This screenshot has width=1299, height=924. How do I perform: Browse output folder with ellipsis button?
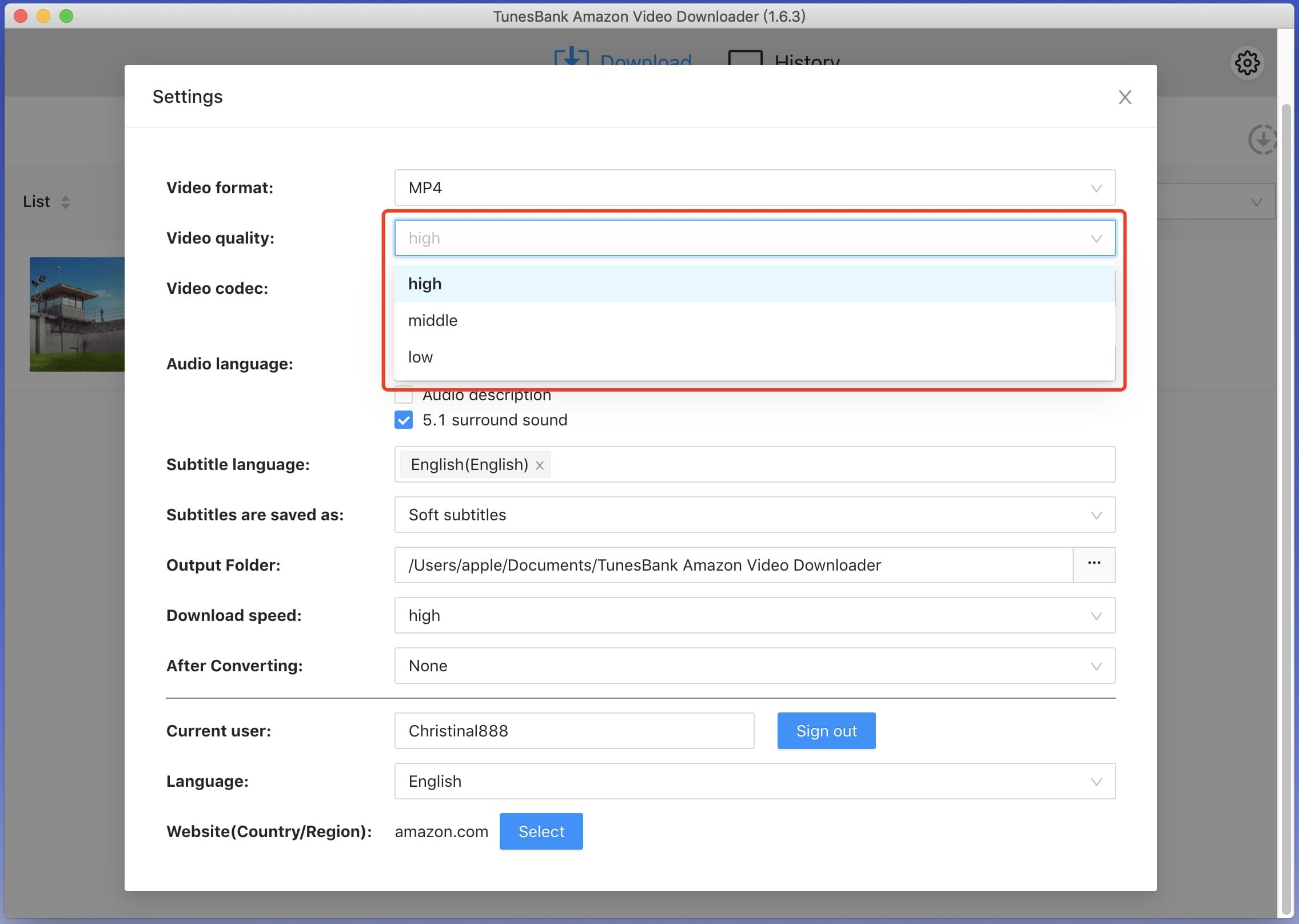pos(1094,564)
